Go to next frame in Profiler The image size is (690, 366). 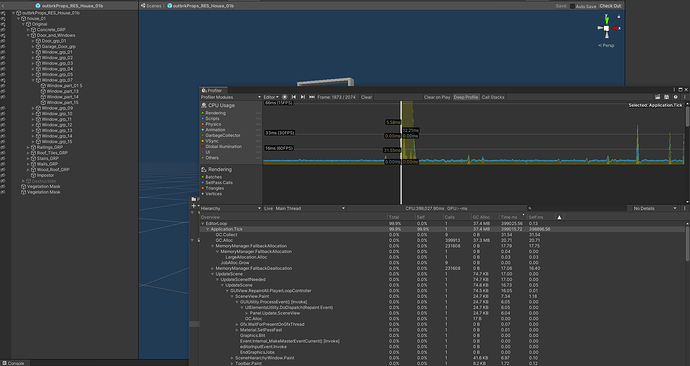pos(303,97)
